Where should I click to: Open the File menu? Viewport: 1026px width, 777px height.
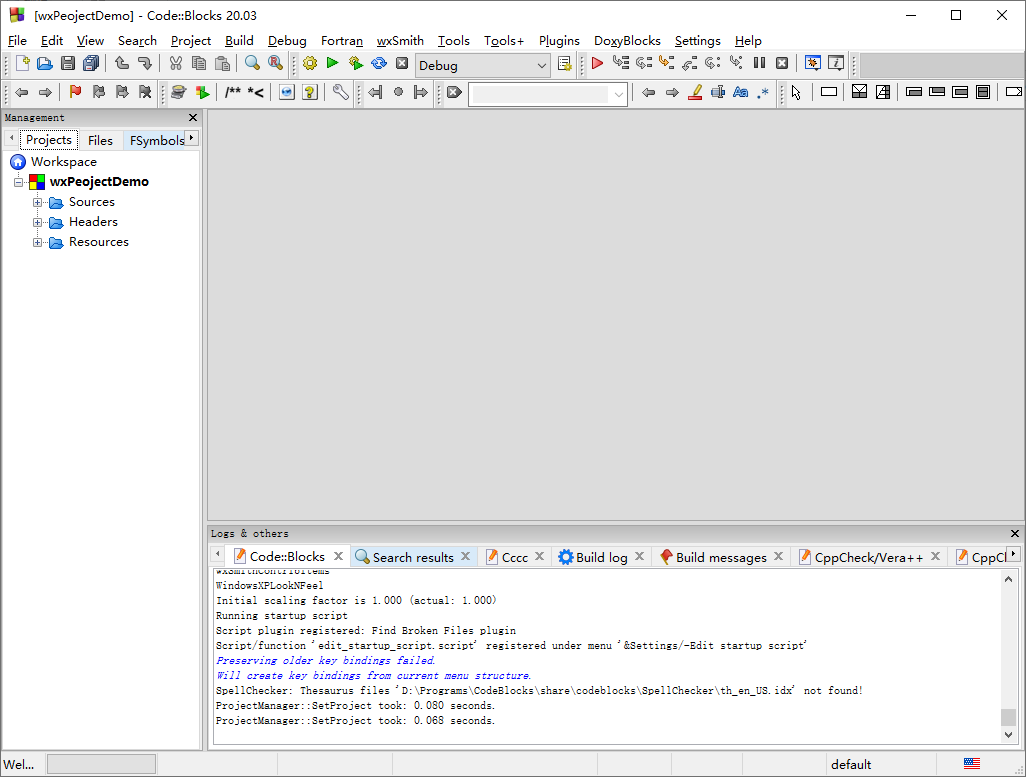pyautogui.click(x=17, y=41)
